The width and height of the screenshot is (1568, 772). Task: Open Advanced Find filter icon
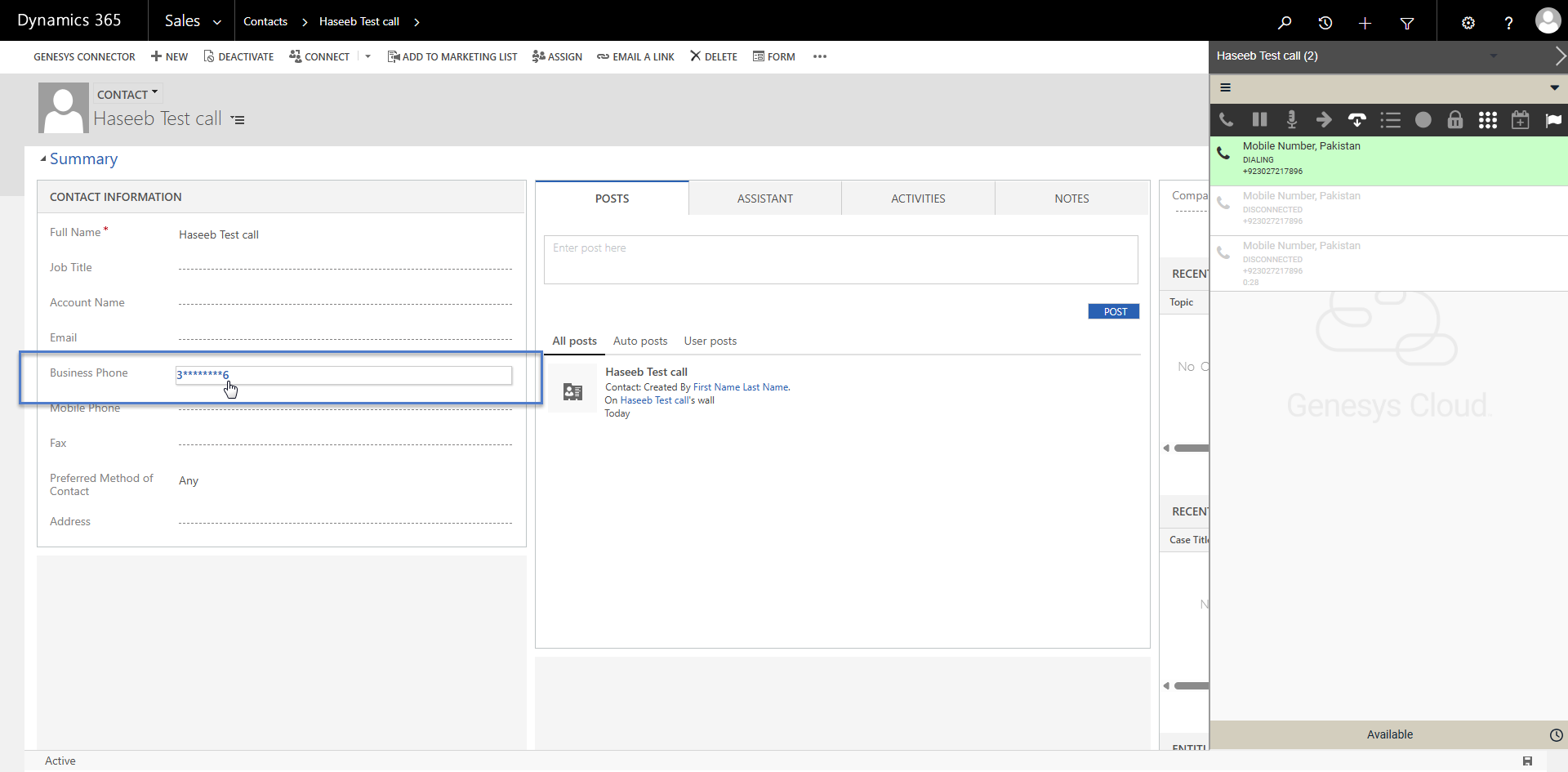point(1406,23)
